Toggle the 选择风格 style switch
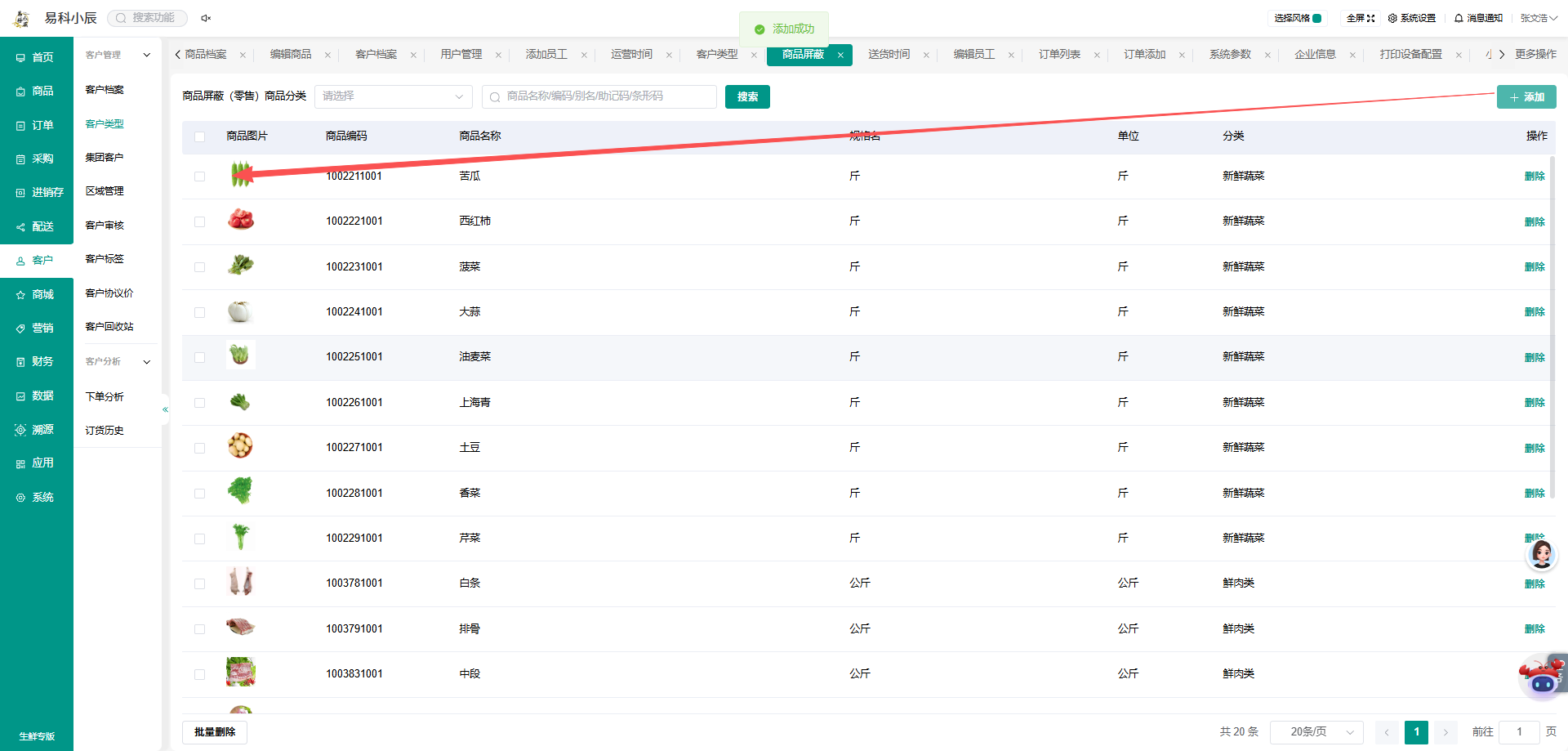 click(1316, 18)
